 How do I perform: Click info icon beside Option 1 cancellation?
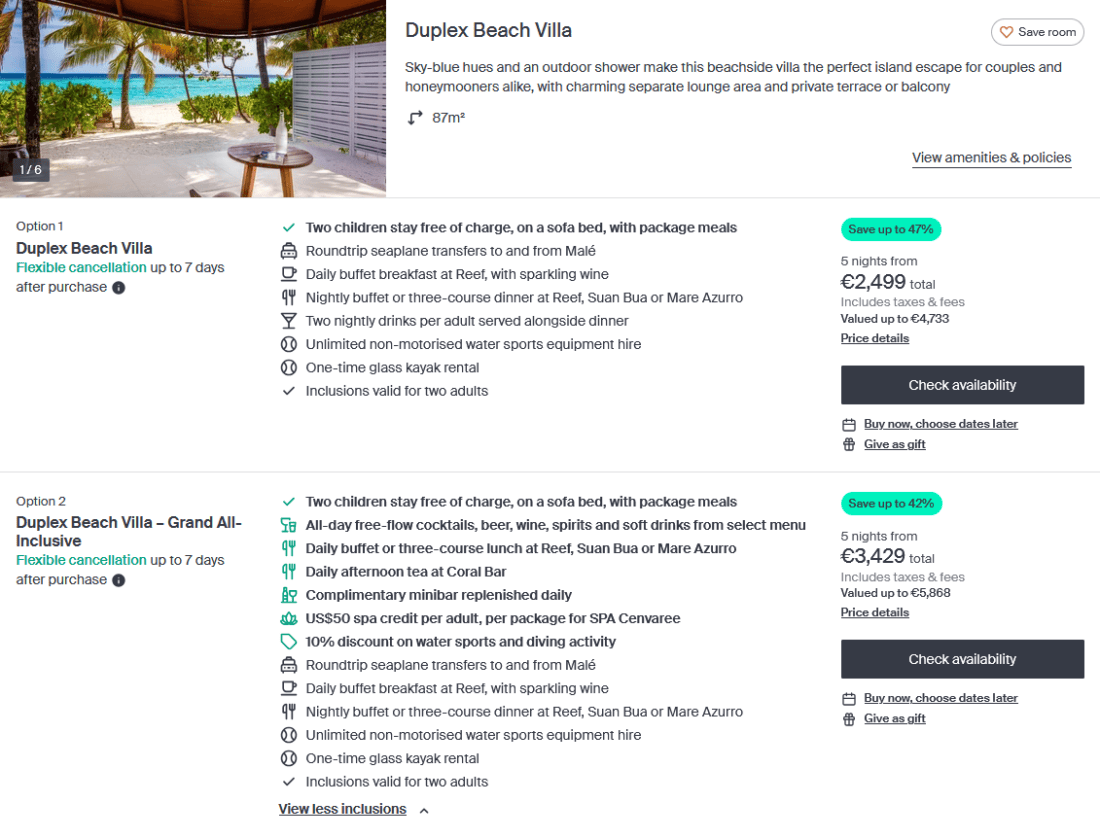[x=119, y=288]
